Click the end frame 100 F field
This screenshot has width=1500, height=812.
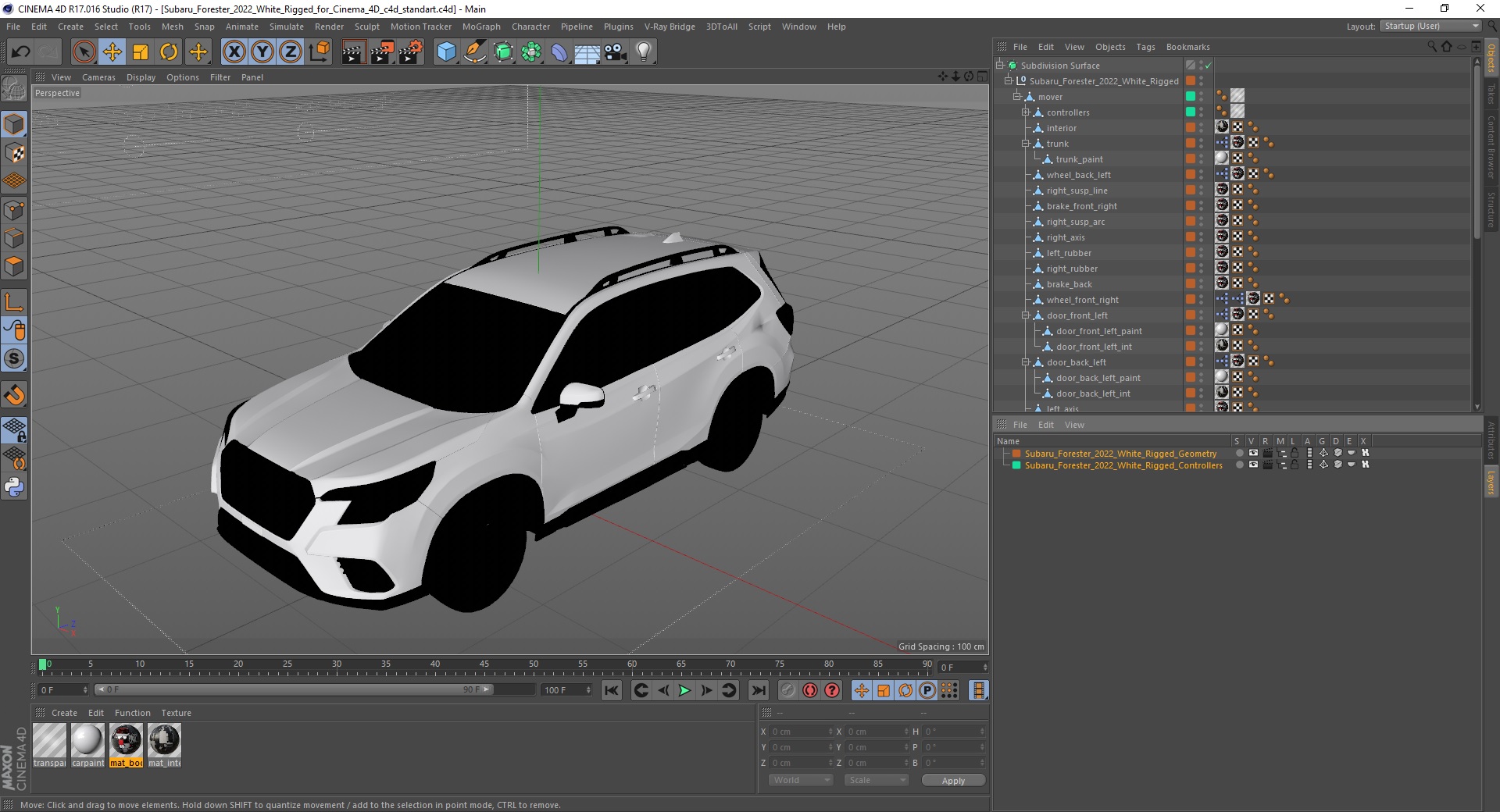(x=567, y=690)
